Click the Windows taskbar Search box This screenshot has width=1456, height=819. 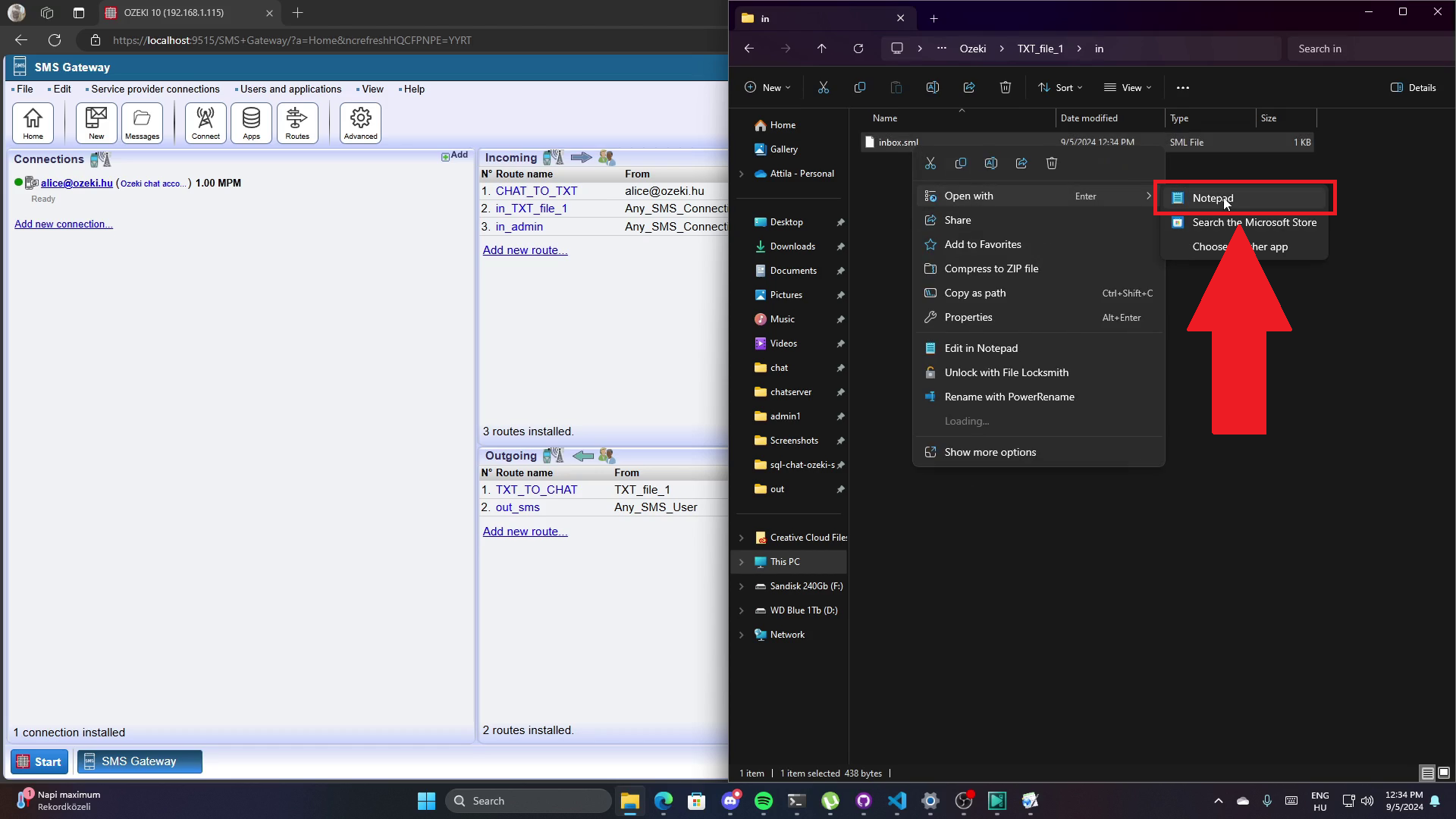click(528, 801)
